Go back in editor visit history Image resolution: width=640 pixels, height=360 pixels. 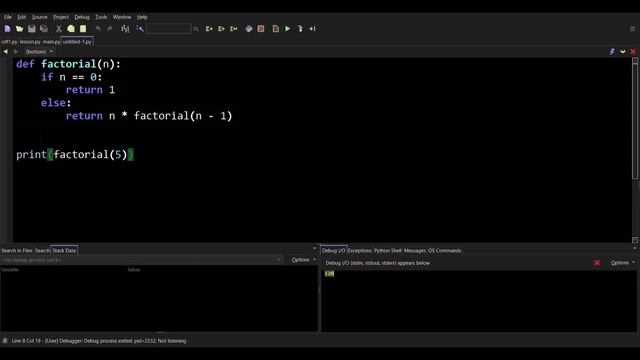click(x=5, y=51)
